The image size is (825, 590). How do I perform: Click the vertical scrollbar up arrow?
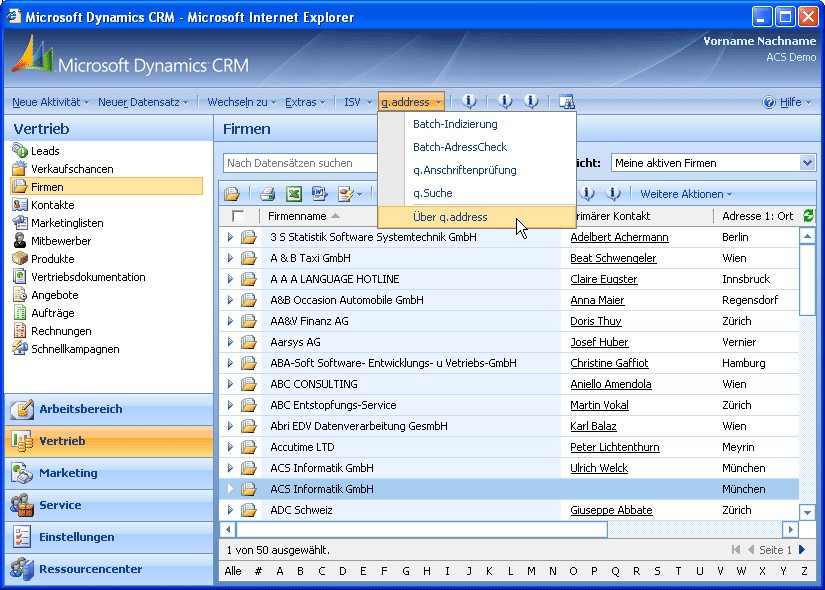pos(807,236)
